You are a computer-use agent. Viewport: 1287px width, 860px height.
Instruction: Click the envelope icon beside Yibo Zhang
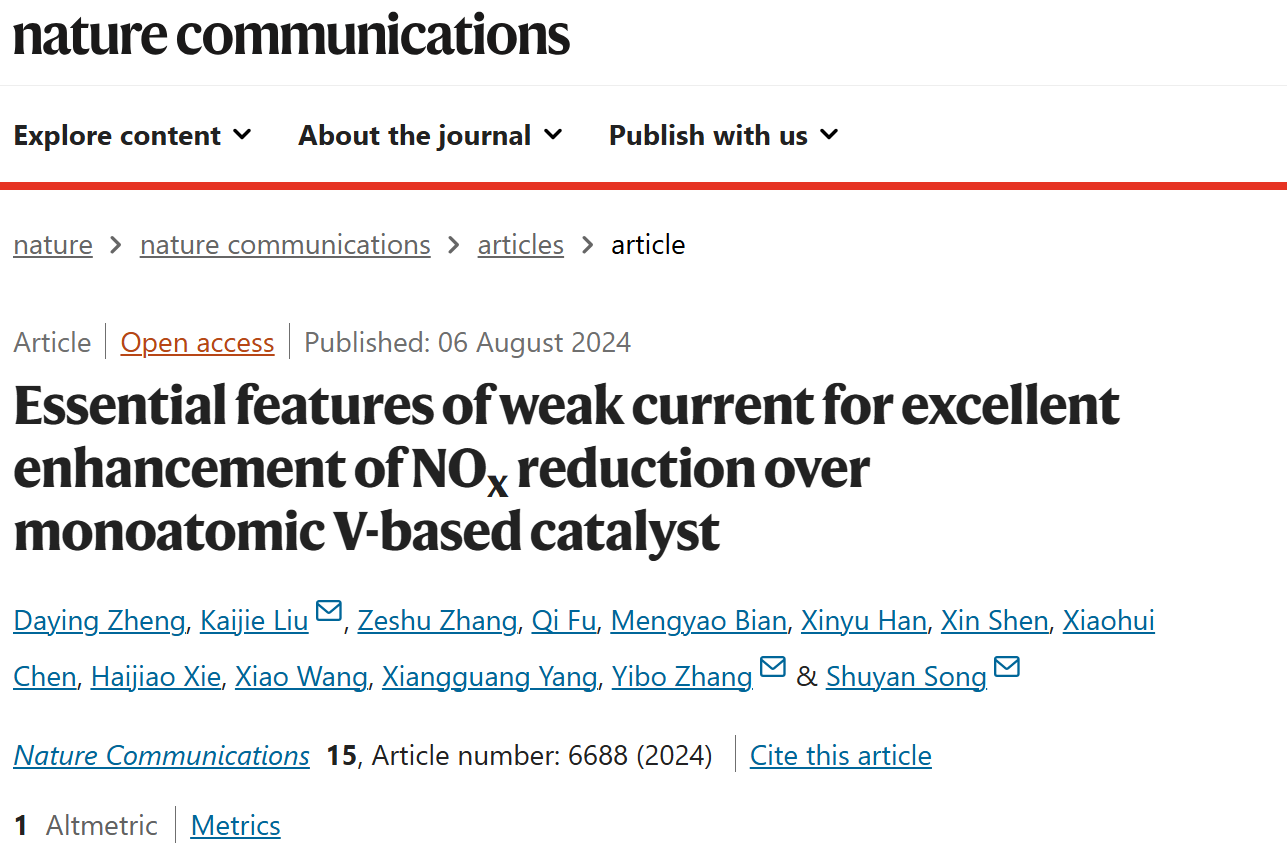[x=773, y=667]
